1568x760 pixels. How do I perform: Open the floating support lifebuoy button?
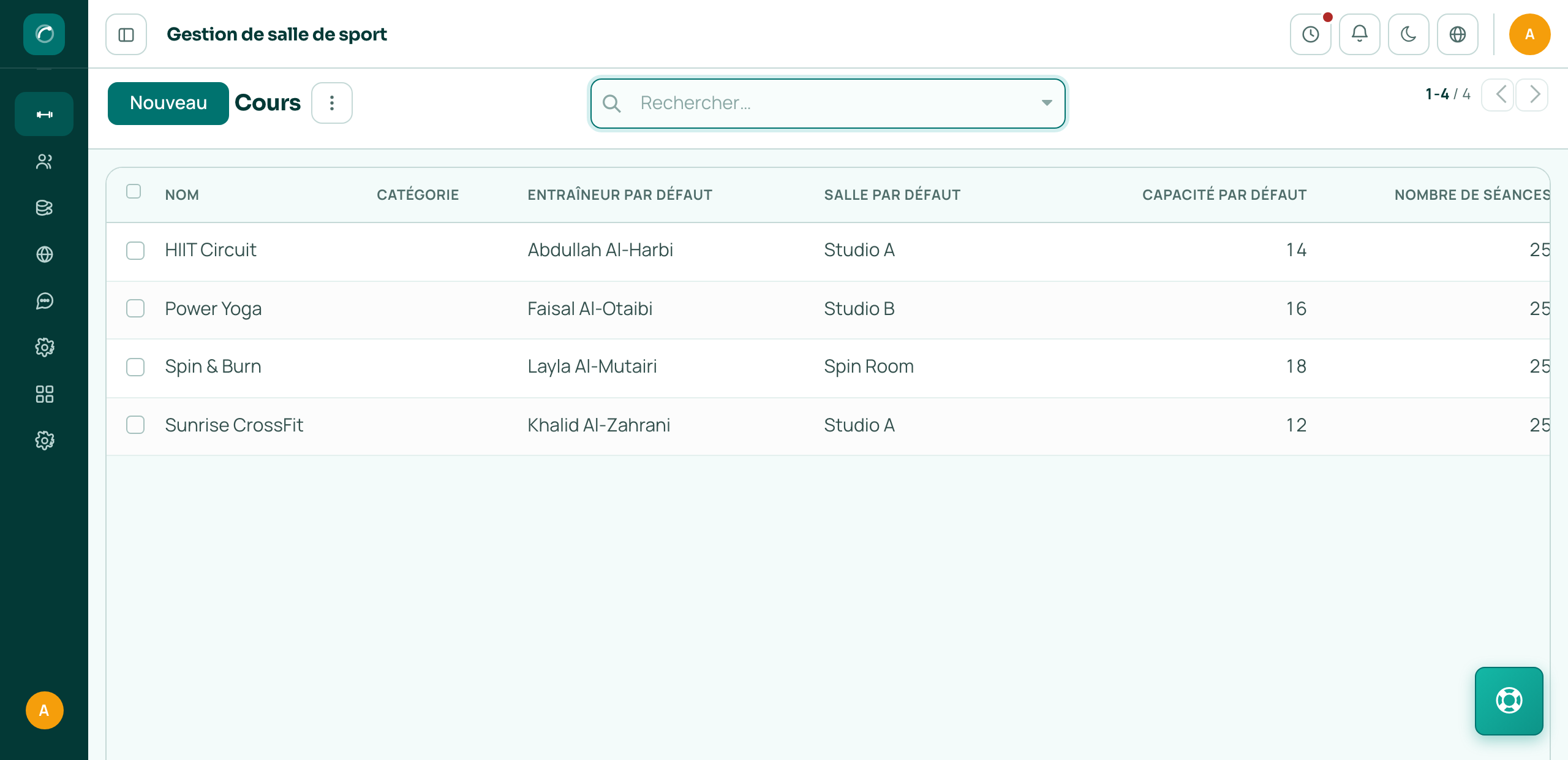pyautogui.click(x=1509, y=701)
